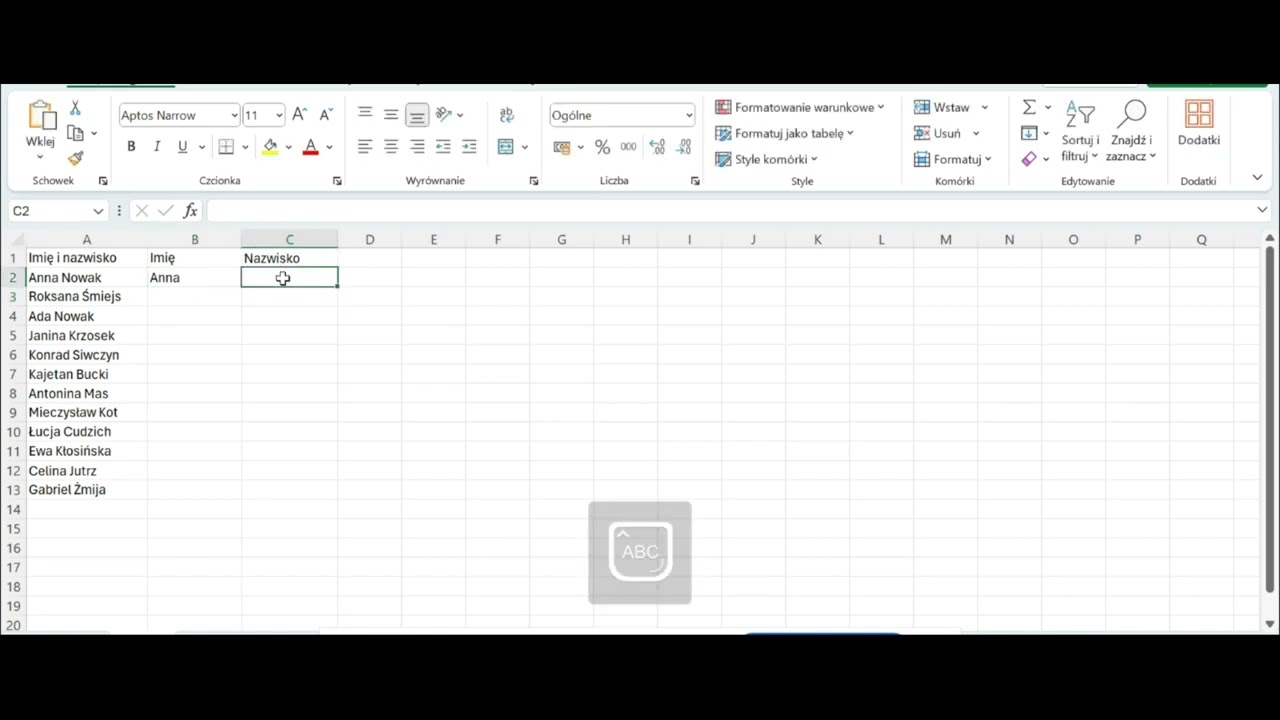Expand Formatowanie warunkowe menu

(799, 107)
